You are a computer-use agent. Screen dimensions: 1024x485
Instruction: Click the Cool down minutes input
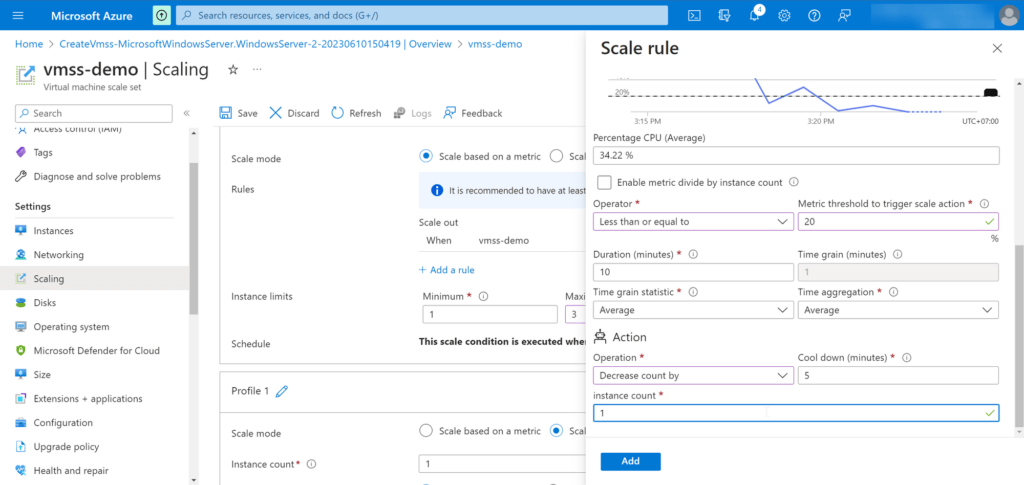898,376
